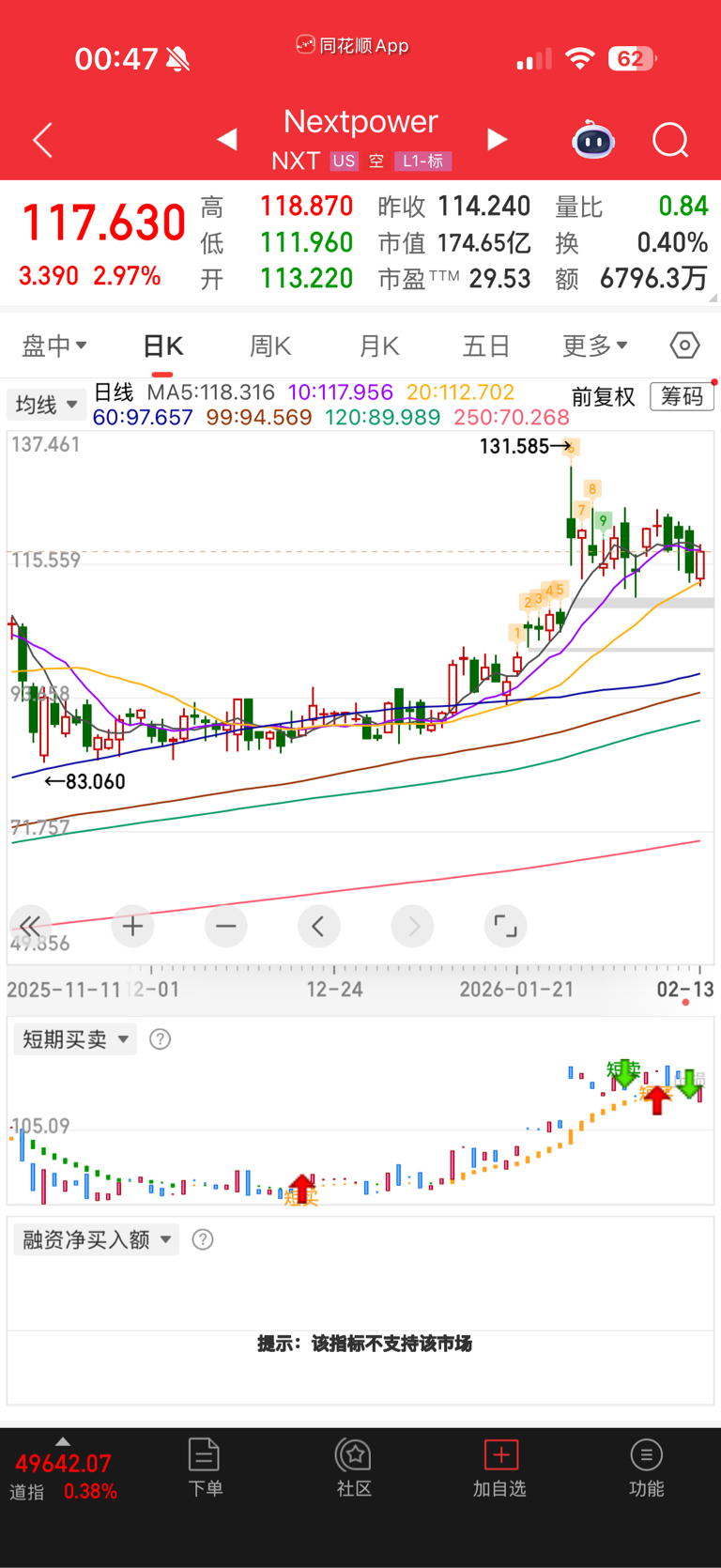Open 均线 indicator dropdown

click(x=46, y=405)
